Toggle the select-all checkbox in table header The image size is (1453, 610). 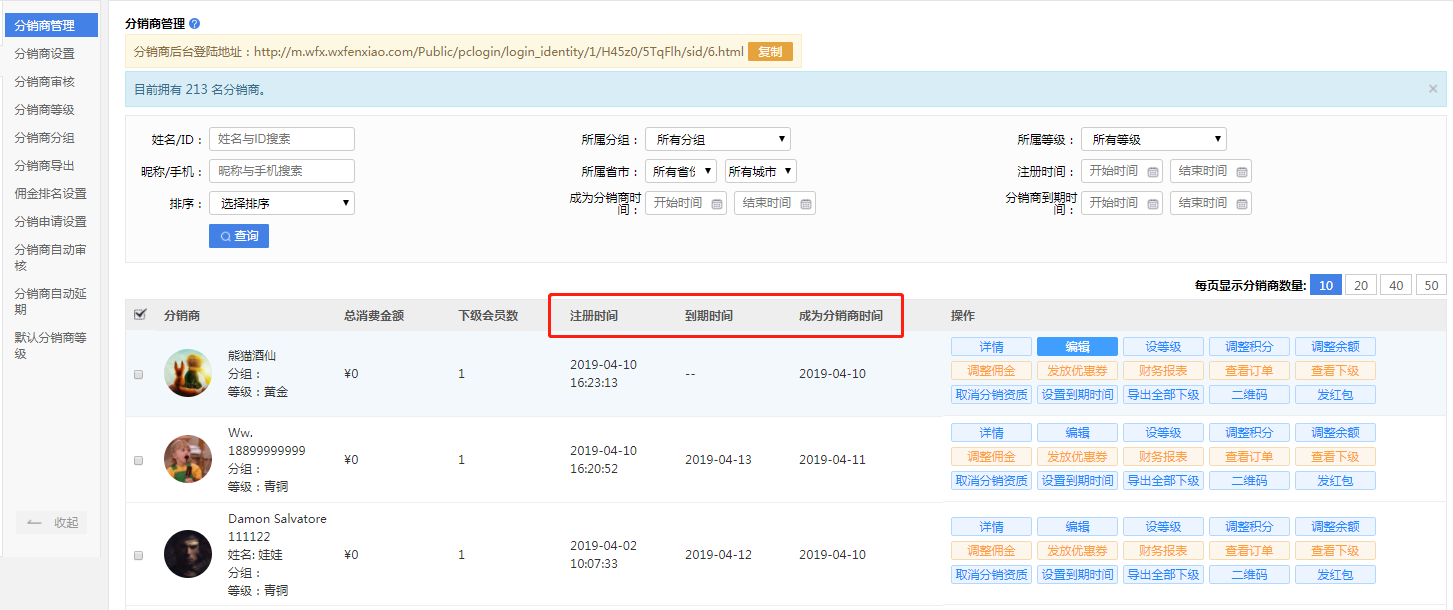[x=140, y=315]
